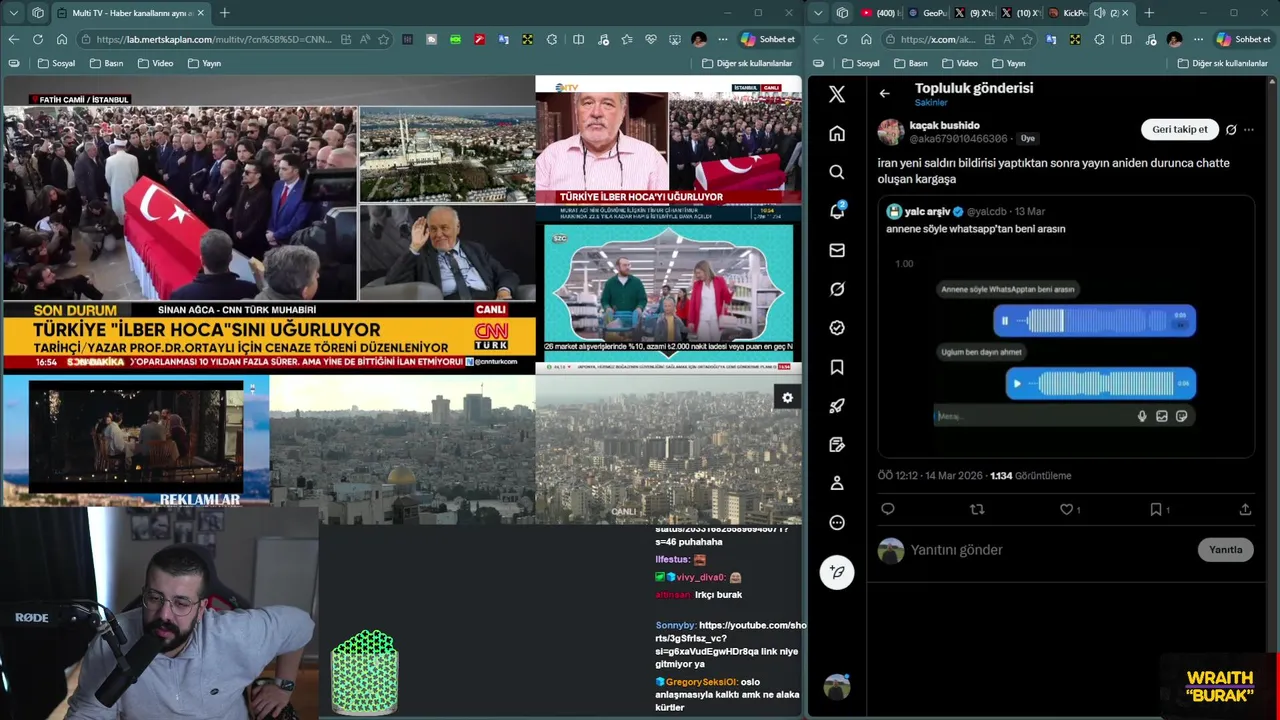This screenshot has height=720, width=1280.
Task: Open Sohbet et Copilot in X window
Action: pyautogui.click(x=1243, y=39)
